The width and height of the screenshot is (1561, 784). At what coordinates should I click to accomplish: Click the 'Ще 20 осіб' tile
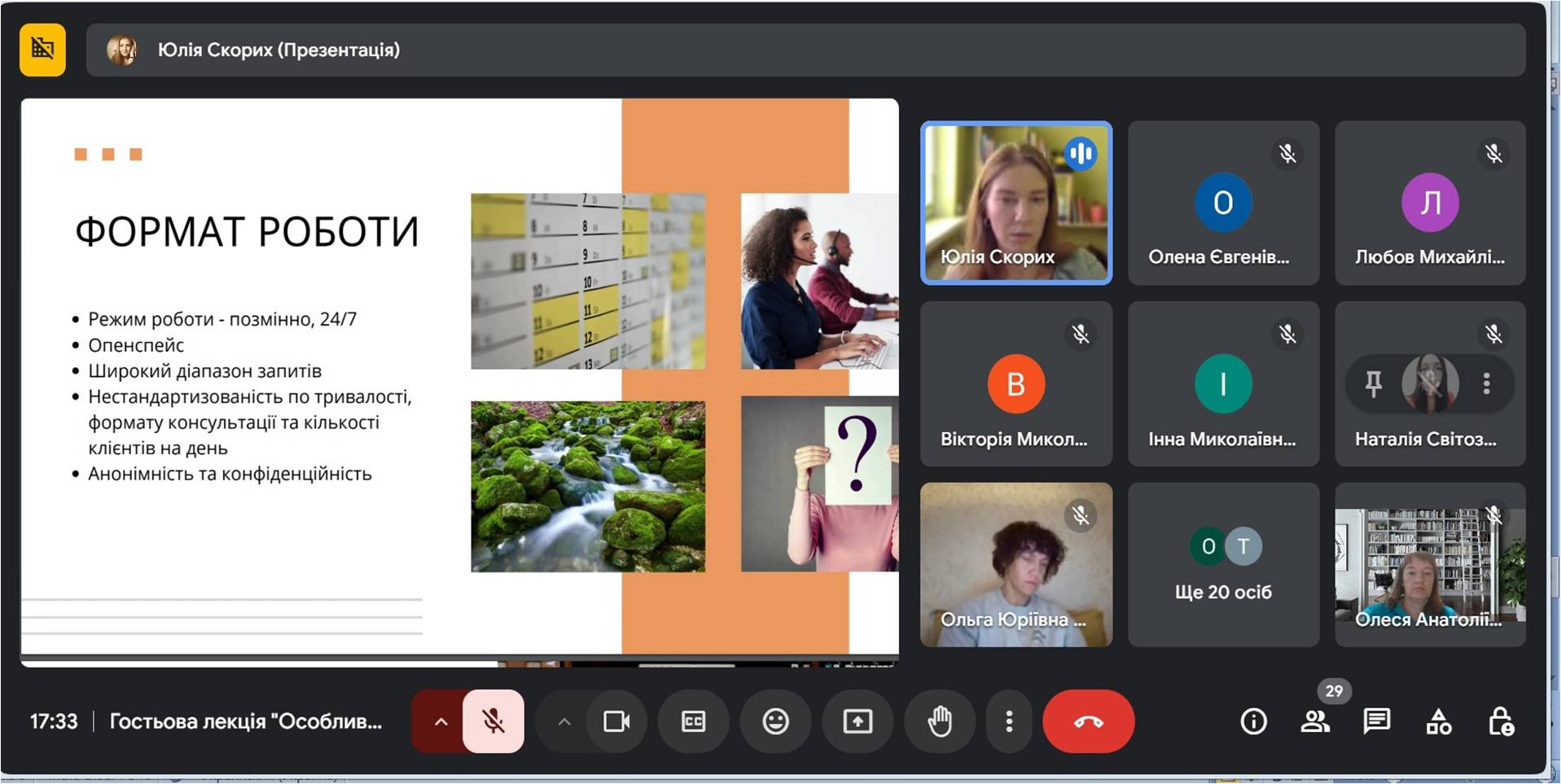(1223, 565)
